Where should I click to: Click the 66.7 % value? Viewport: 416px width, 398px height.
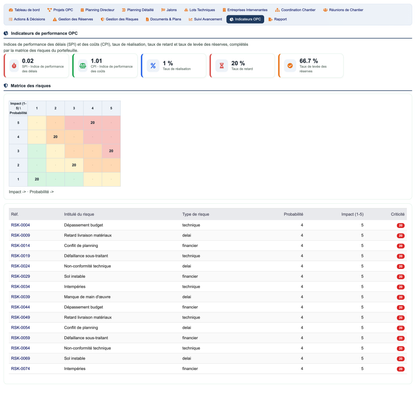coord(309,61)
